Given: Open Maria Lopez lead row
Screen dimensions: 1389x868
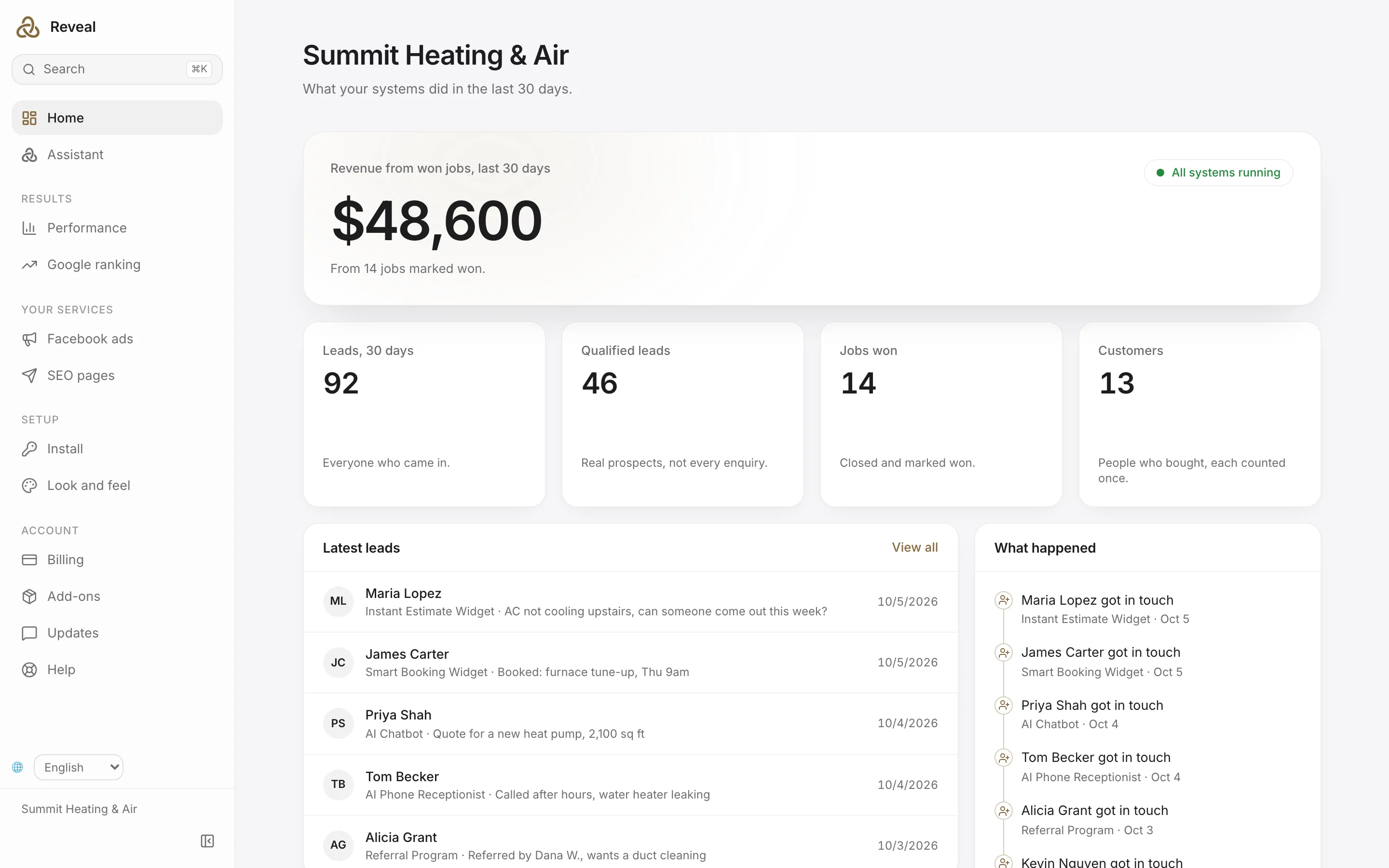Looking at the screenshot, I should pyautogui.click(x=631, y=602).
